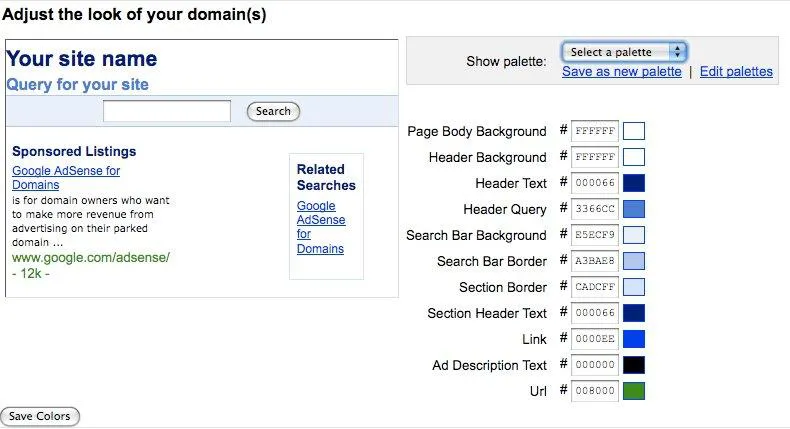790x429 pixels.
Task: Click the Save as new palette link
Action: 621,72
